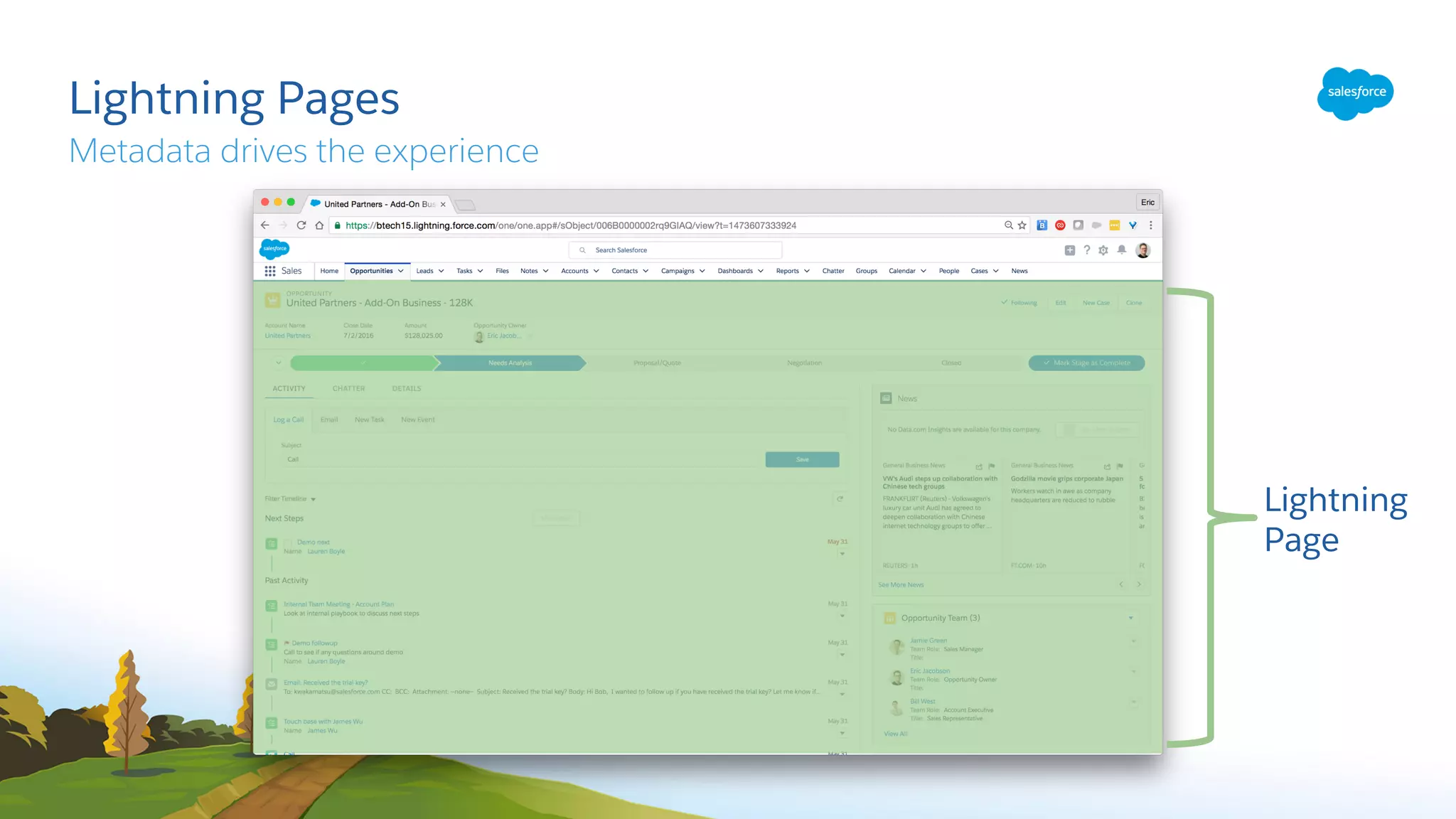
Task: Open the setup gear icon
Action: pos(1103,250)
